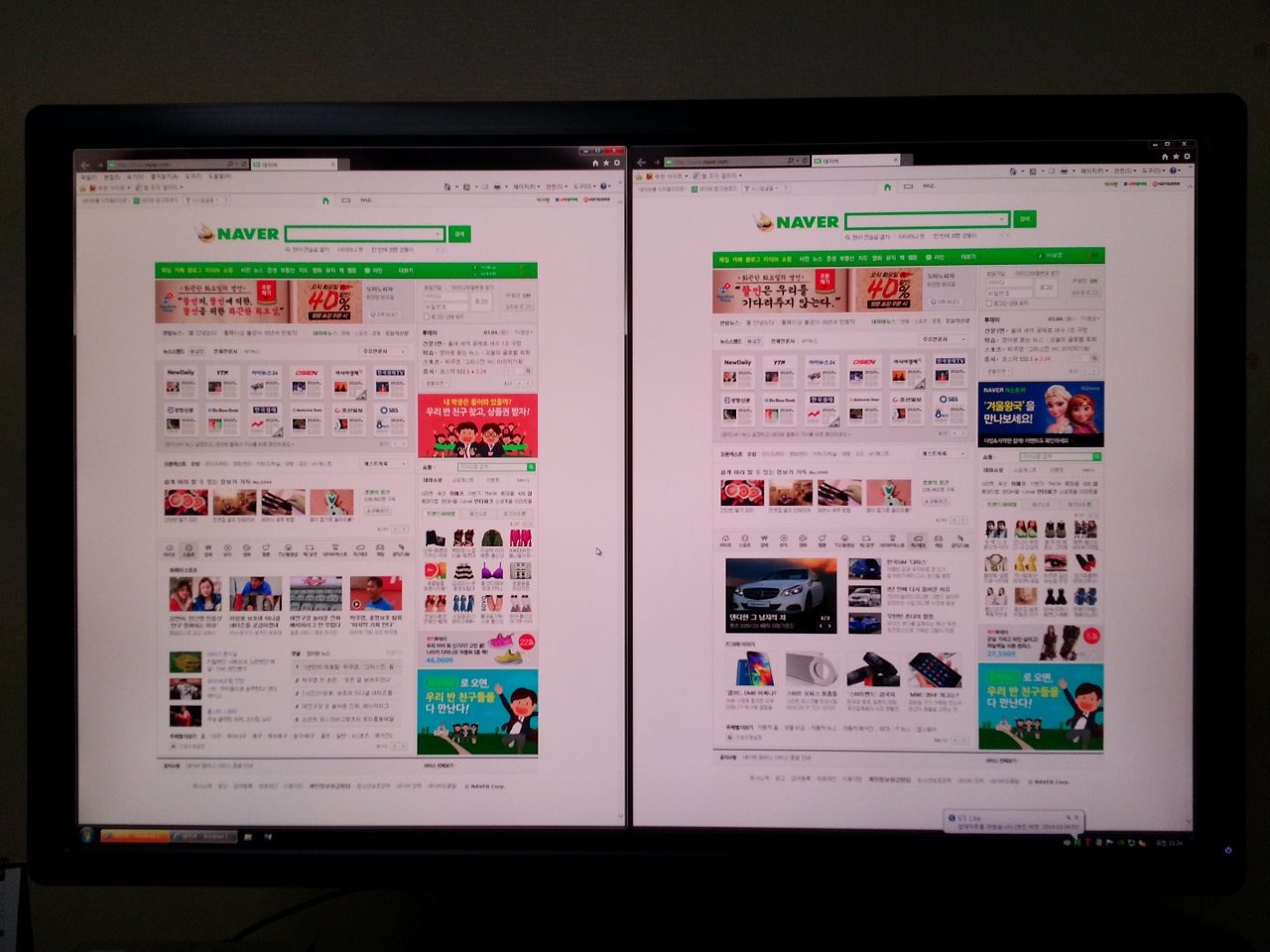Image resolution: width=1270 pixels, height=952 pixels.
Task: Click the printer icon in the left browser's command bar
Action: 496,186
